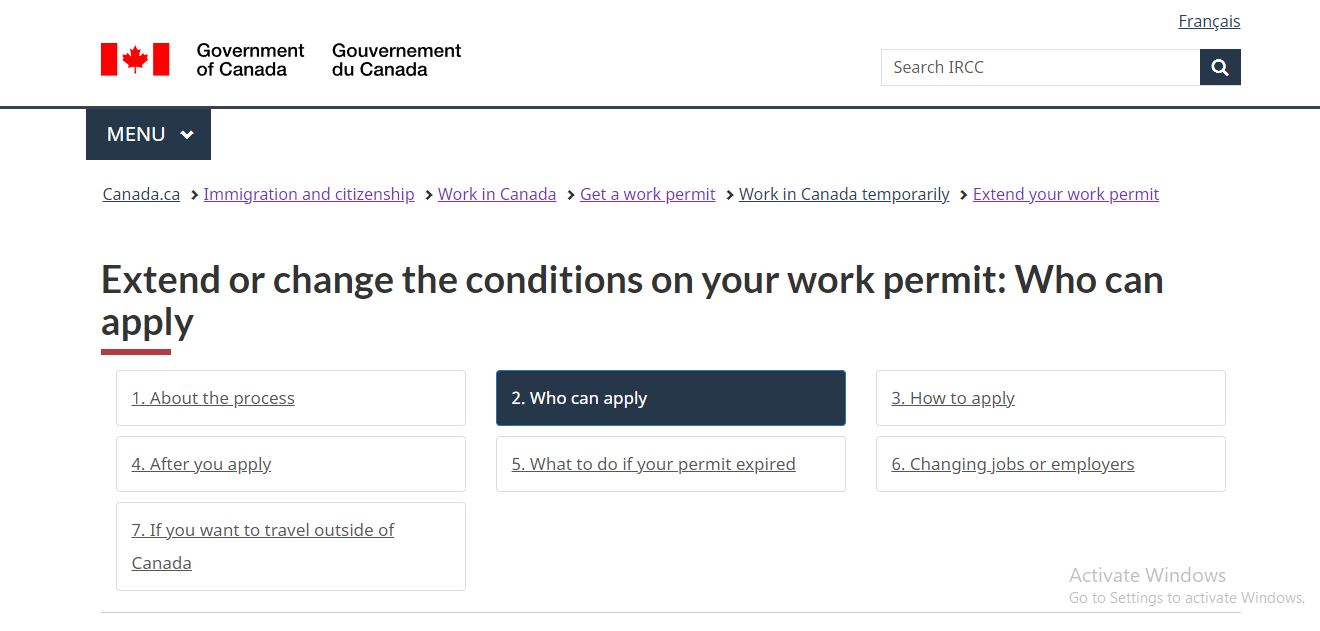Open step 3 How to apply

tap(953, 398)
